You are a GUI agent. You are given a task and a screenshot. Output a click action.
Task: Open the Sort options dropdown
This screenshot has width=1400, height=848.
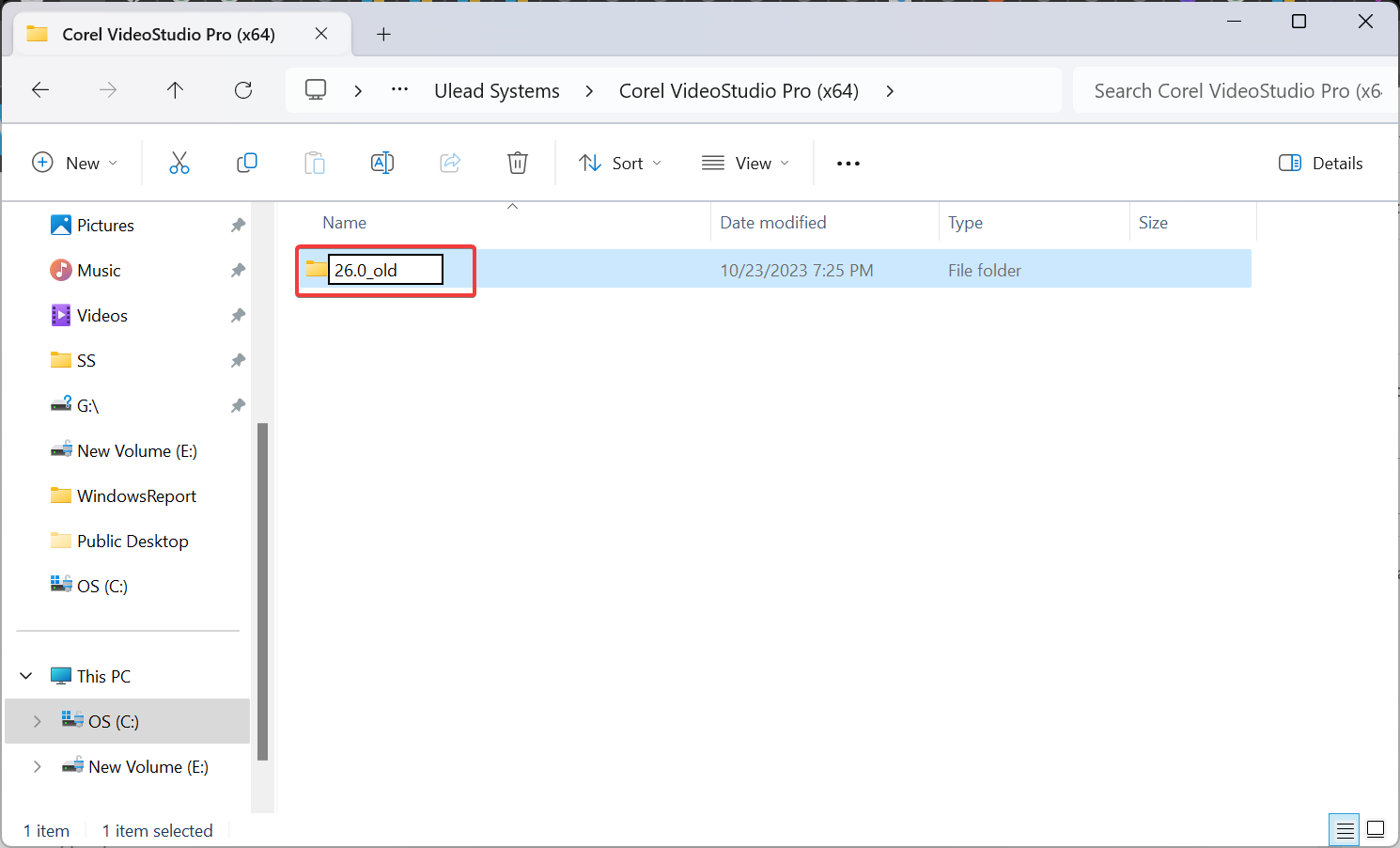[x=620, y=163]
